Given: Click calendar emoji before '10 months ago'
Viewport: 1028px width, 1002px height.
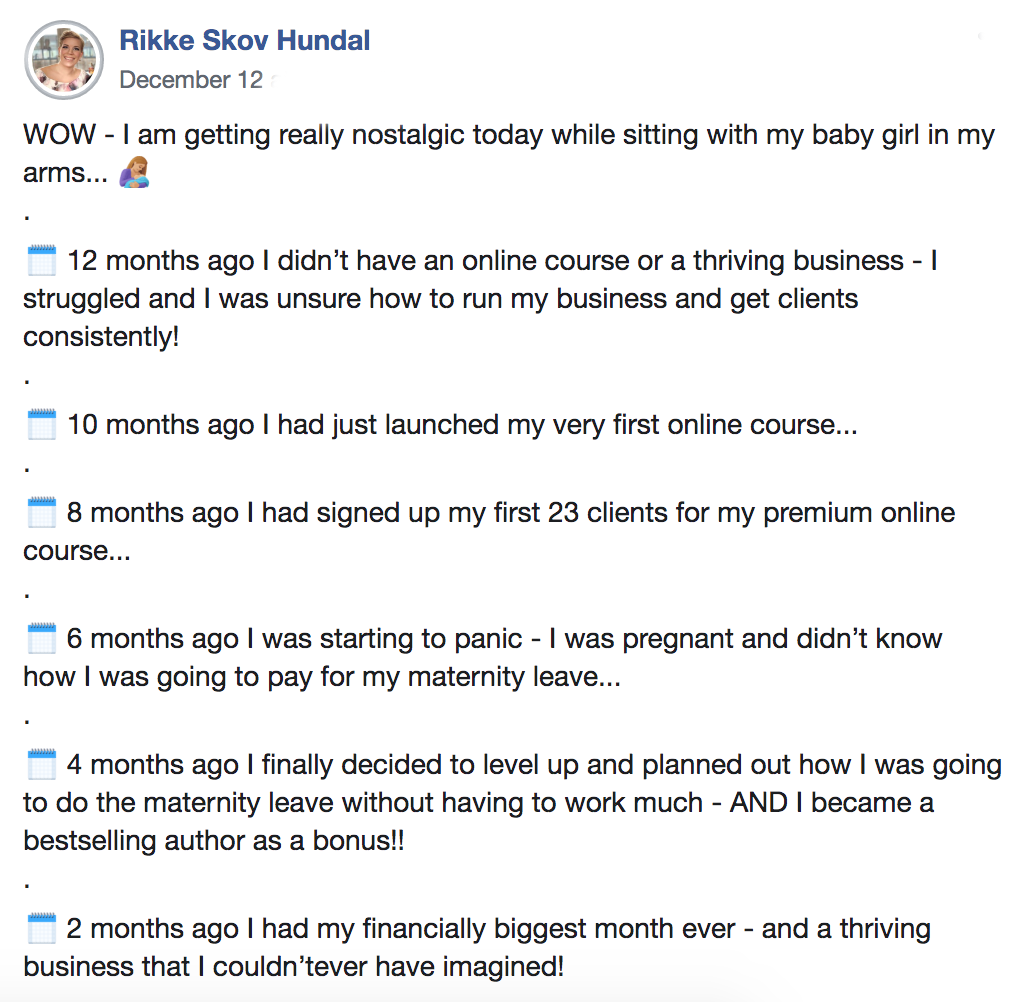Looking at the screenshot, I should (x=41, y=424).
